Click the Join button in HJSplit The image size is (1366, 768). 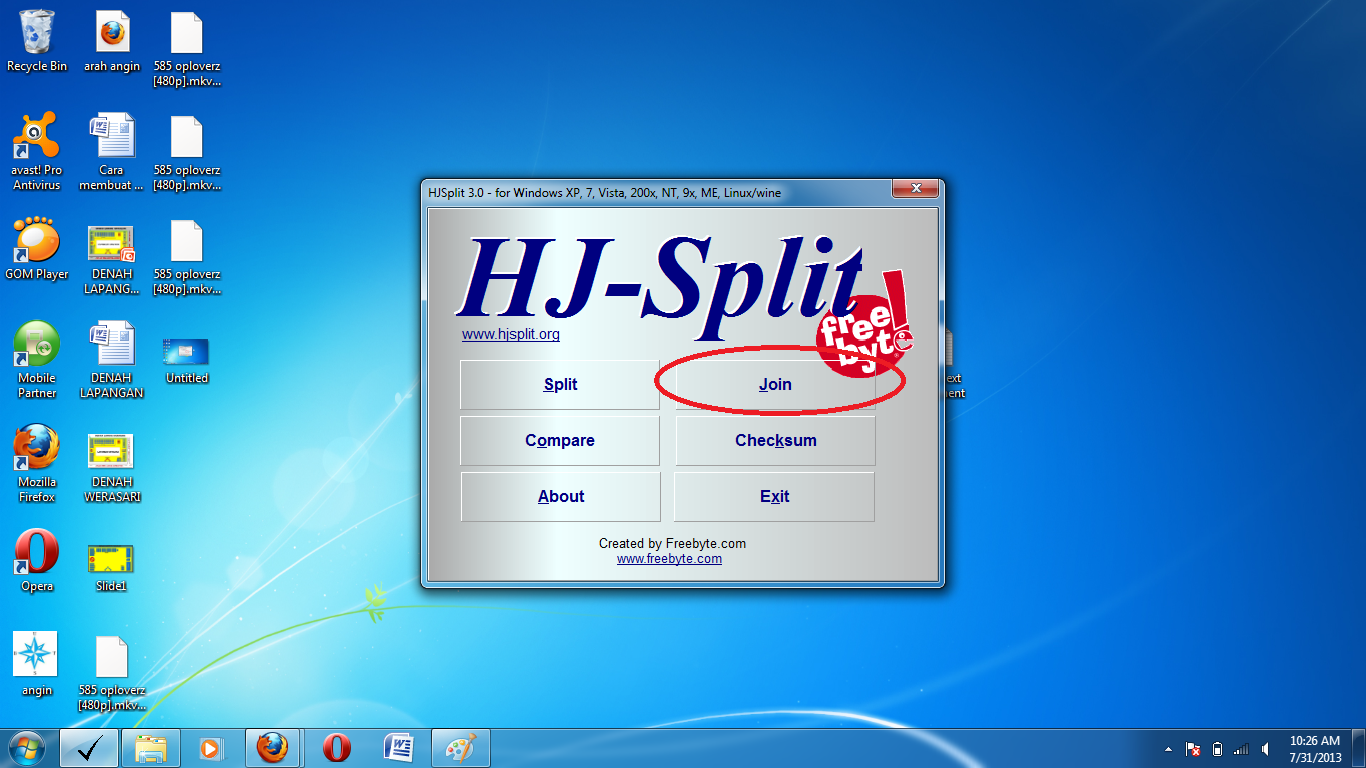coord(775,384)
